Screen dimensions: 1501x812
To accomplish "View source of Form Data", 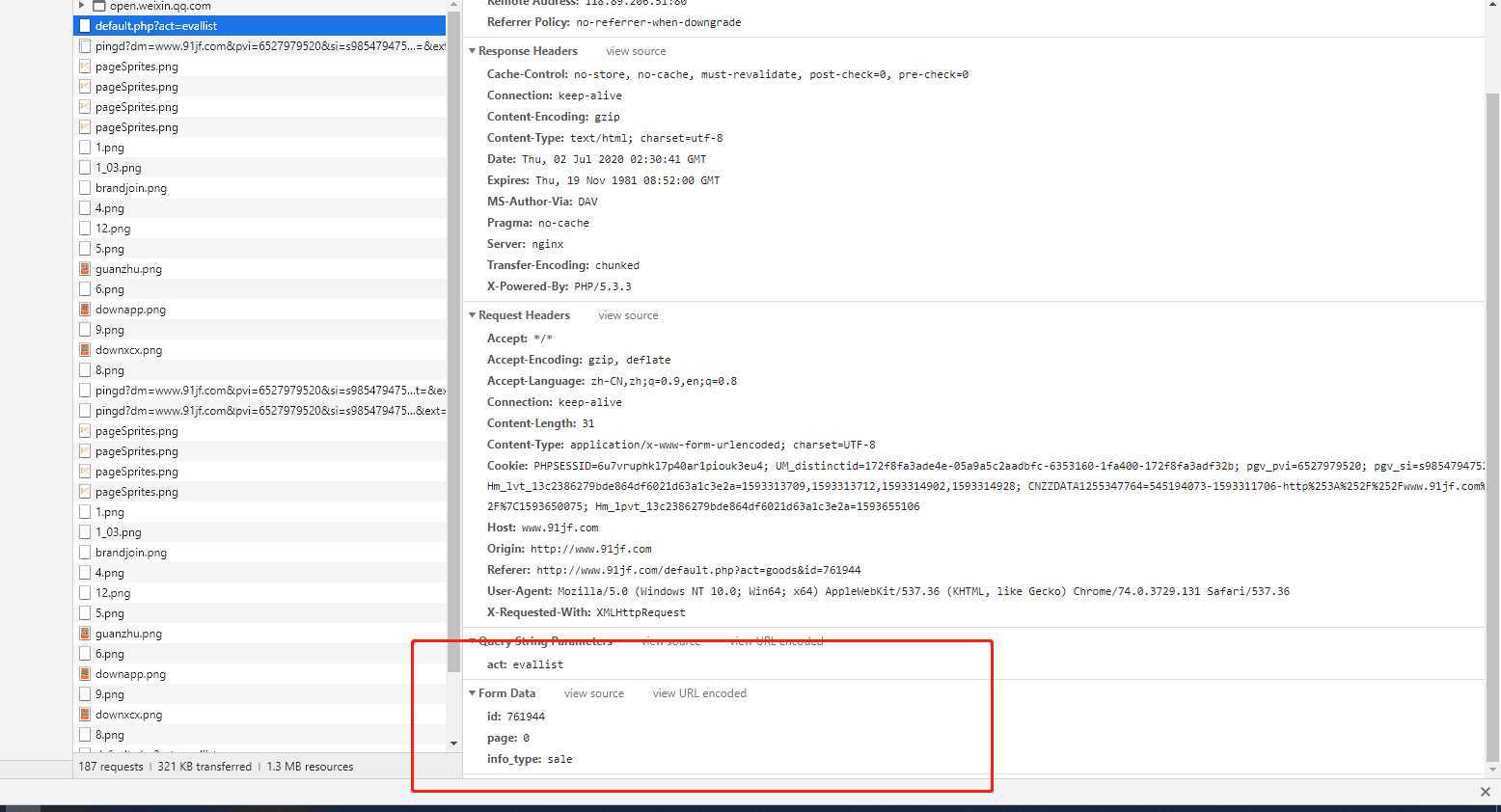I will pyautogui.click(x=594, y=693).
